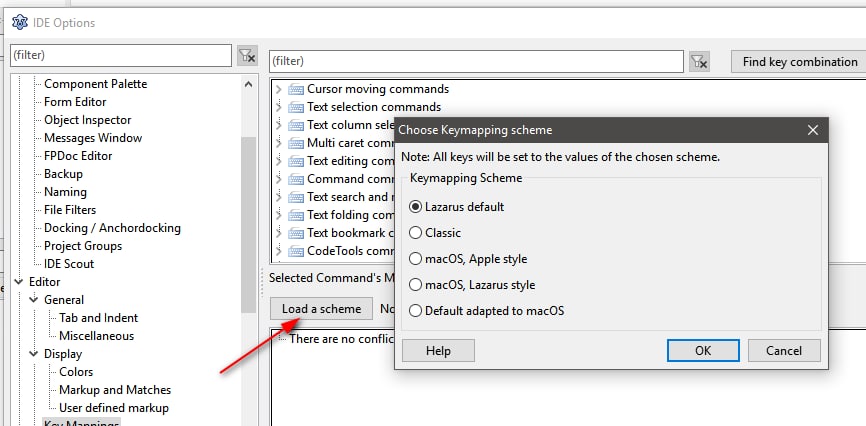Click the keyboard icon for Text folding commands

click(x=296, y=215)
